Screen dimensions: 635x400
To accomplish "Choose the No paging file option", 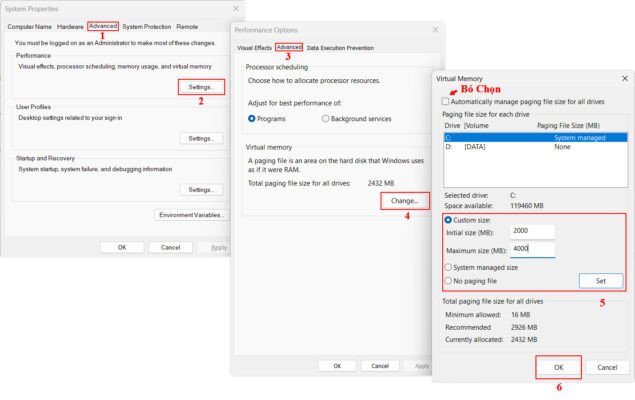I will 447,281.
